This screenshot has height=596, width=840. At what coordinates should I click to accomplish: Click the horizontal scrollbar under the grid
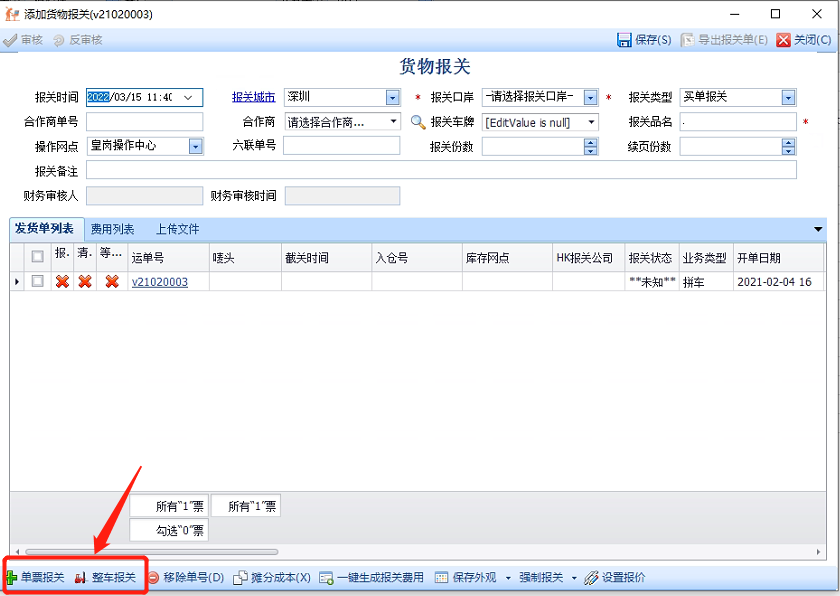click(300, 551)
